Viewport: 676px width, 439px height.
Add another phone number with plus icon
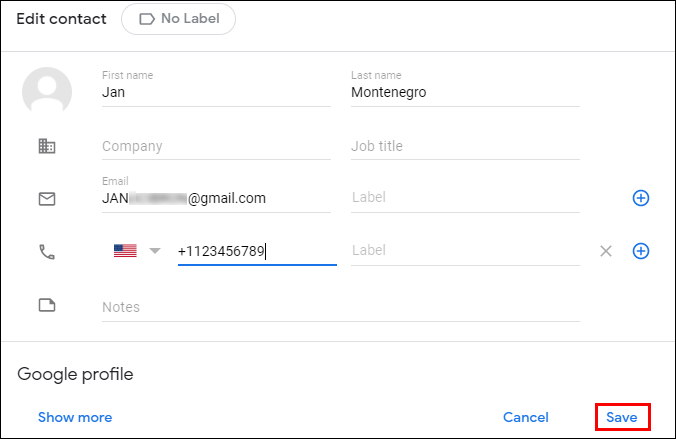(641, 251)
